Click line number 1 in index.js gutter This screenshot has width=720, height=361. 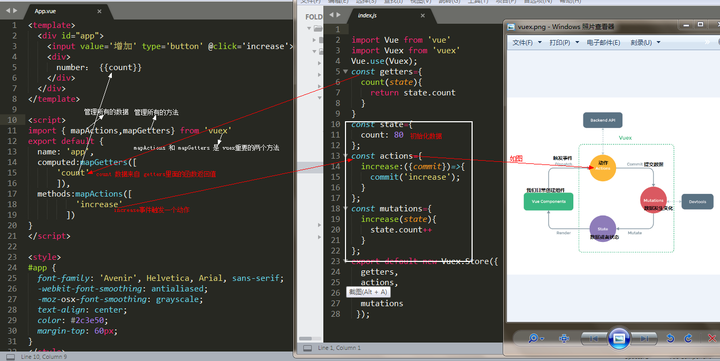338,29
